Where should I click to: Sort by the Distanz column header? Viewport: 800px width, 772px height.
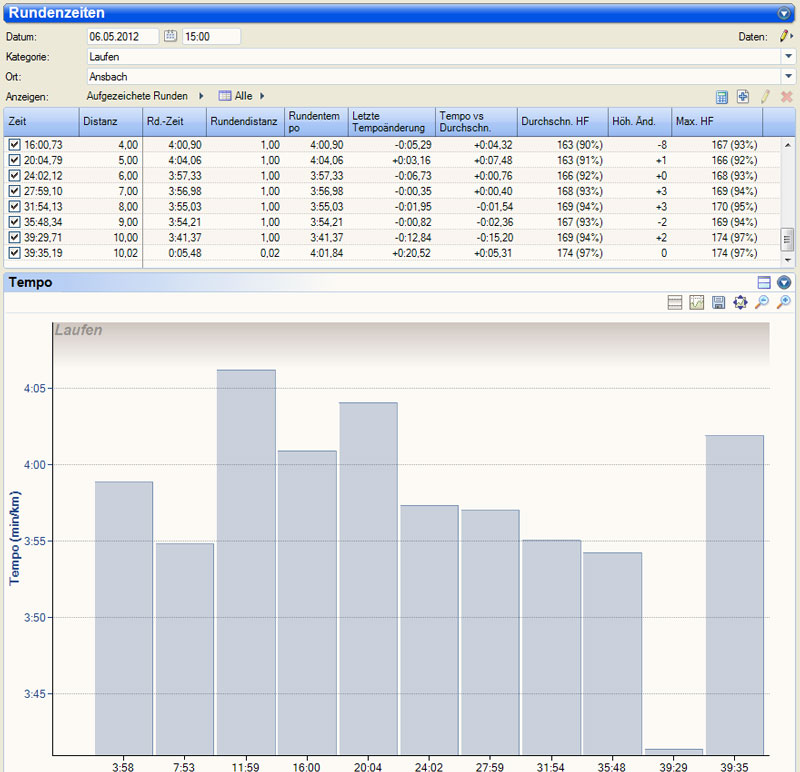(x=111, y=121)
